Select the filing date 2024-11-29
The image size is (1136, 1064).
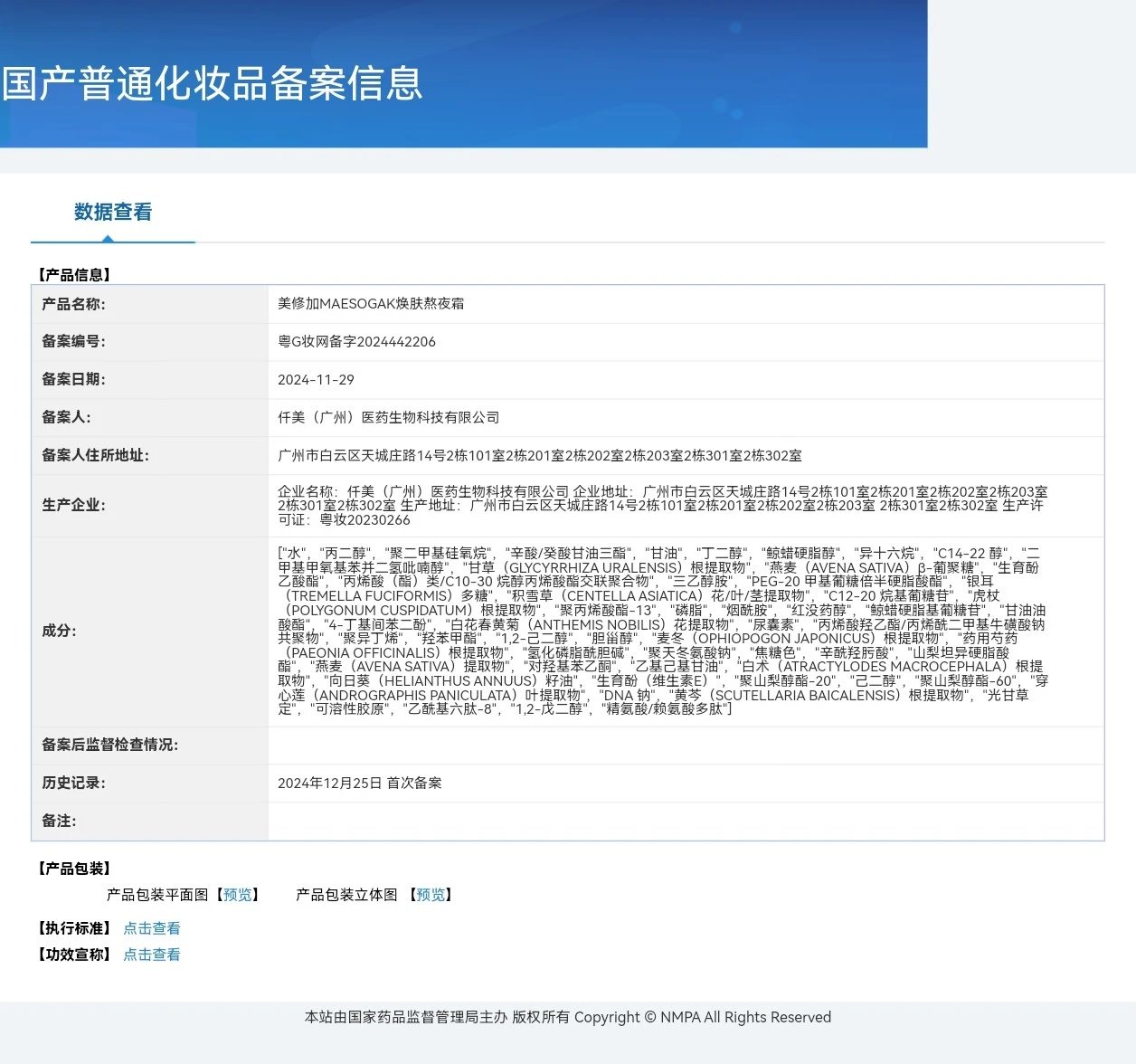(316, 380)
